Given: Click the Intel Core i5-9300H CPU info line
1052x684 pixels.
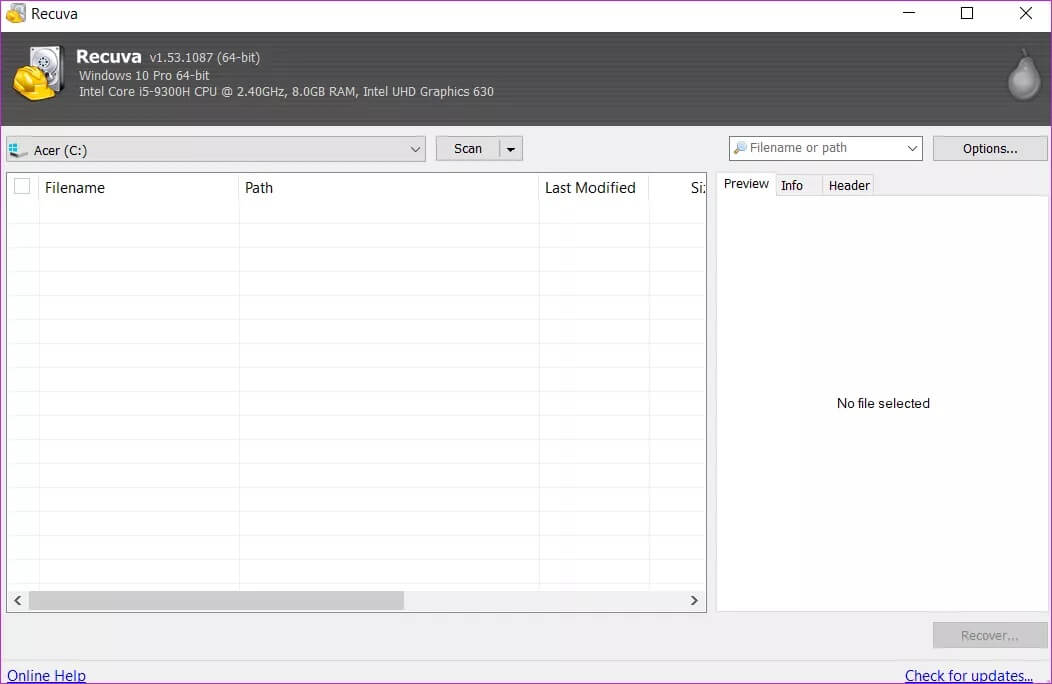Looking at the screenshot, I should [x=286, y=92].
